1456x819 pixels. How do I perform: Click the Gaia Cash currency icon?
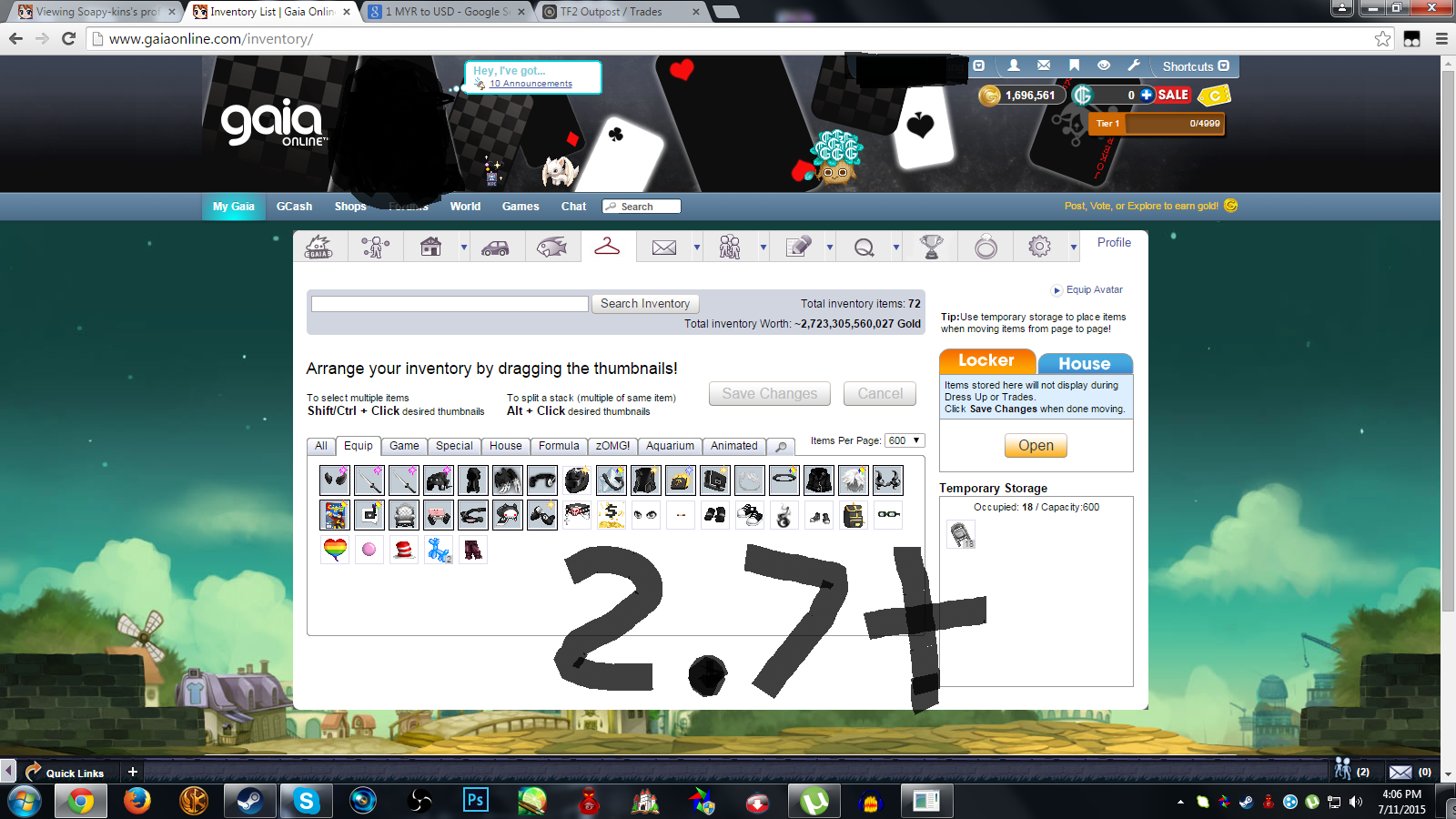click(1082, 95)
